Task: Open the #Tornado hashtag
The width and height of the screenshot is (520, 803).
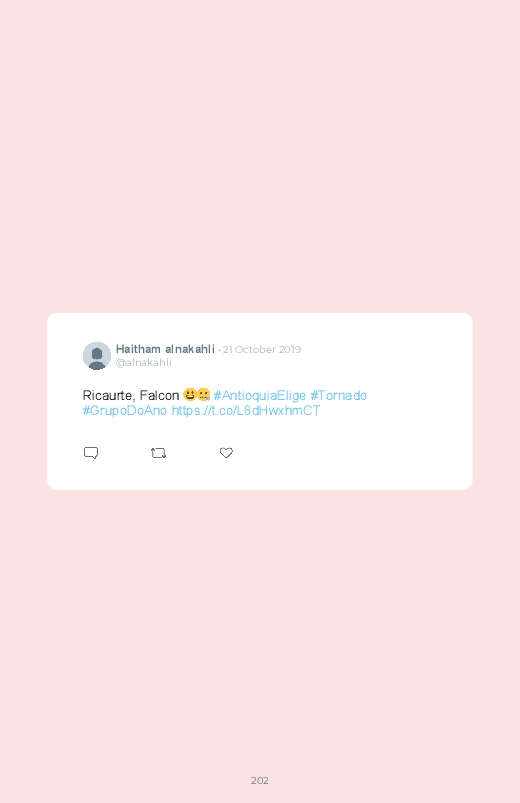Action: [339, 395]
